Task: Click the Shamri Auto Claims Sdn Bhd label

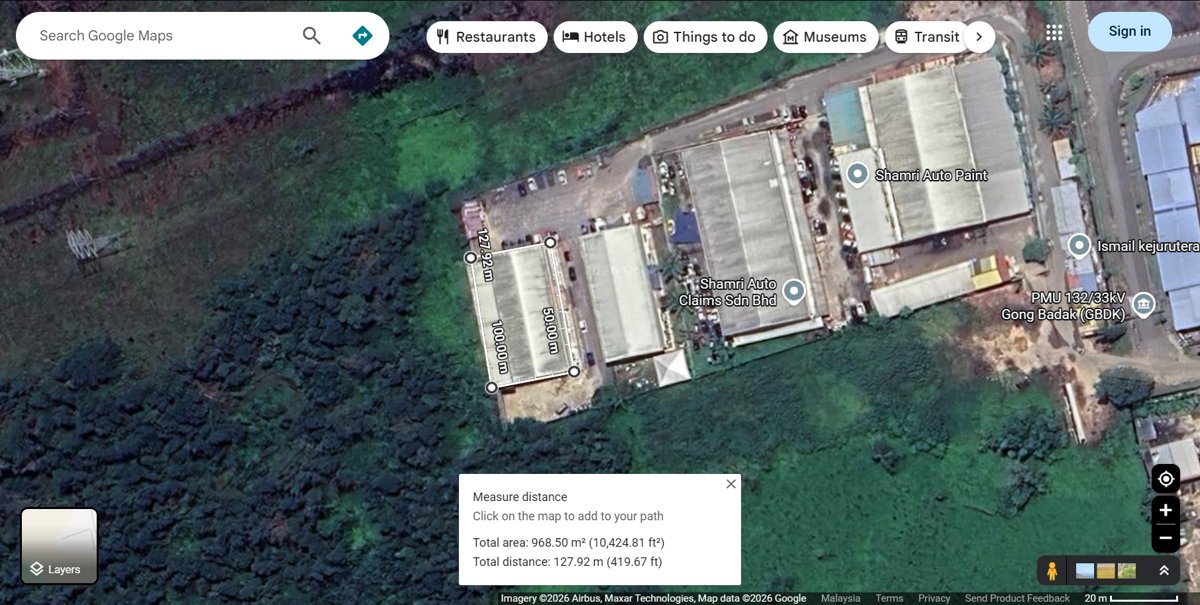Action: (x=728, y=292)
